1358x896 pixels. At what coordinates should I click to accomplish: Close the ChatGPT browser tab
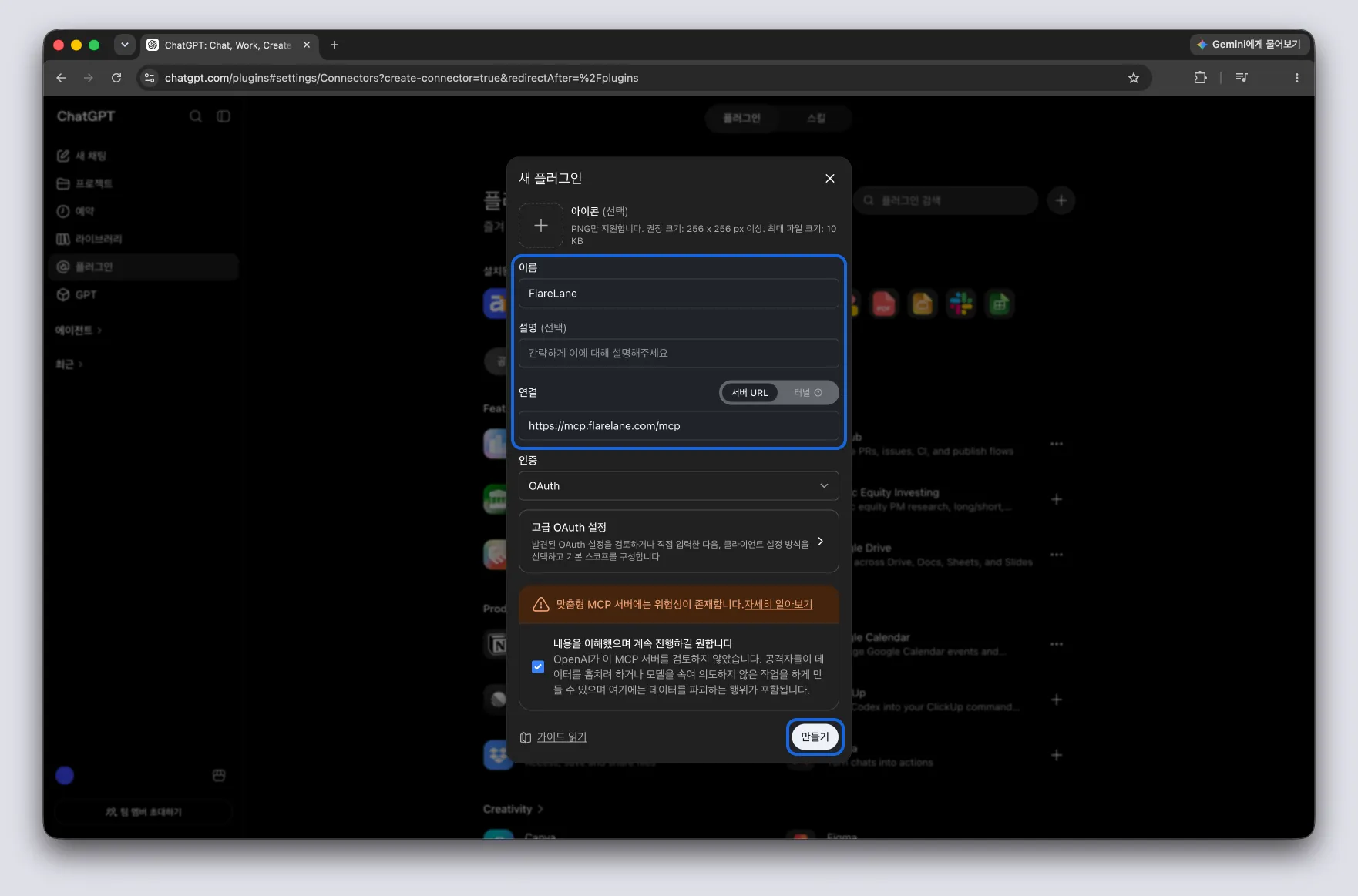(307, 45)
